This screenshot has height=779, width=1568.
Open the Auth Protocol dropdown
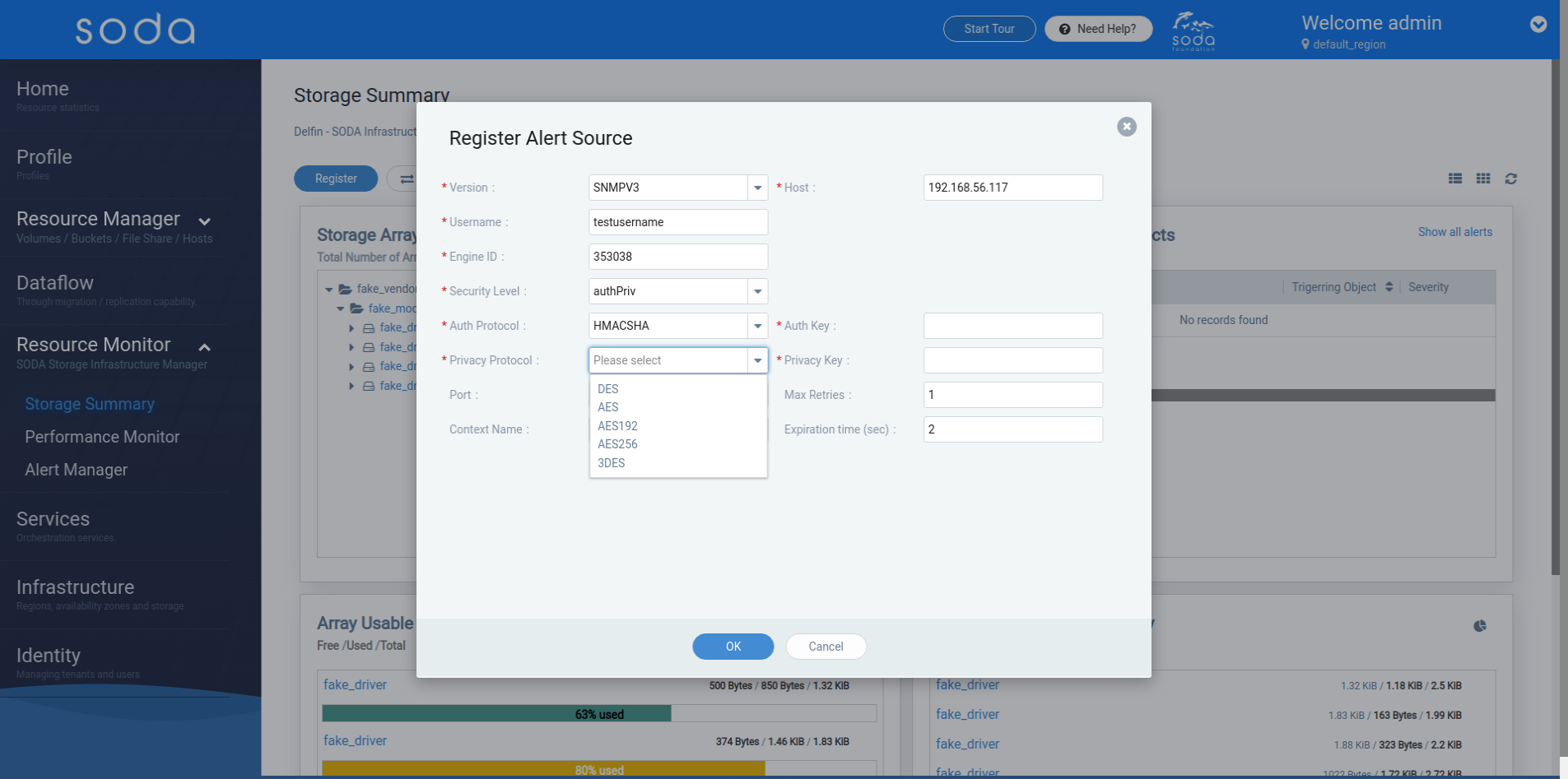click(x=757, y=326)
